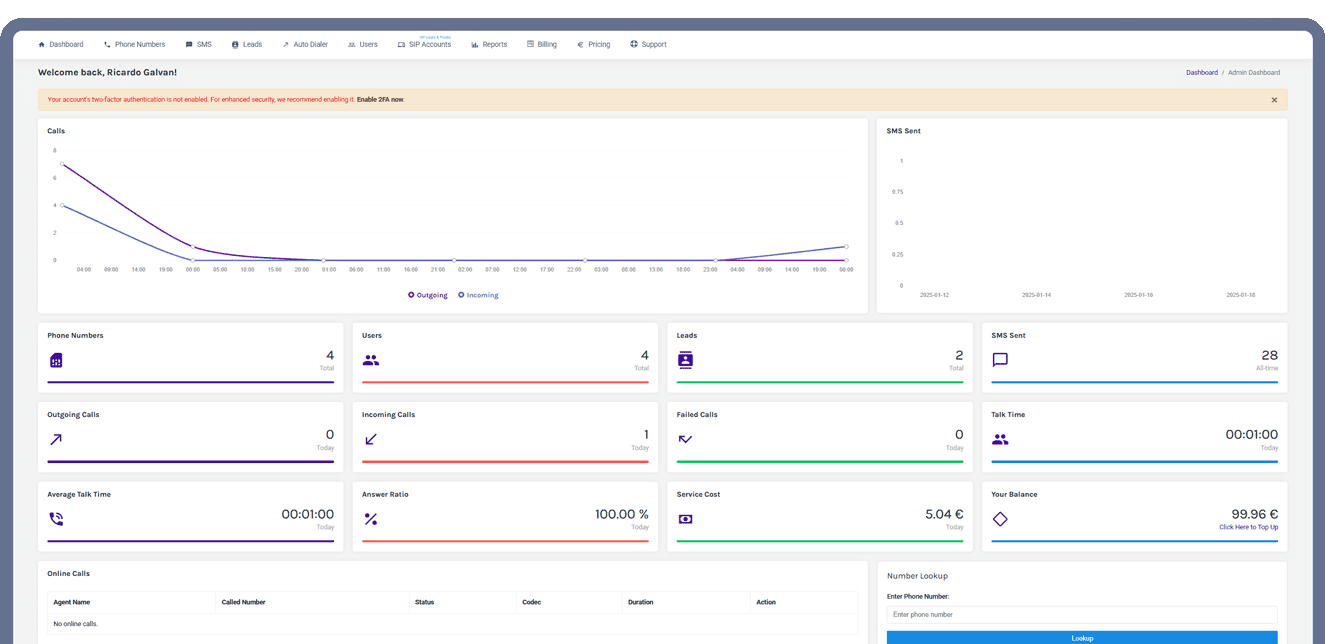This screenshot has height=644, width=1325.
Task: Go to the Billing page
Action: tap(542, 45)
